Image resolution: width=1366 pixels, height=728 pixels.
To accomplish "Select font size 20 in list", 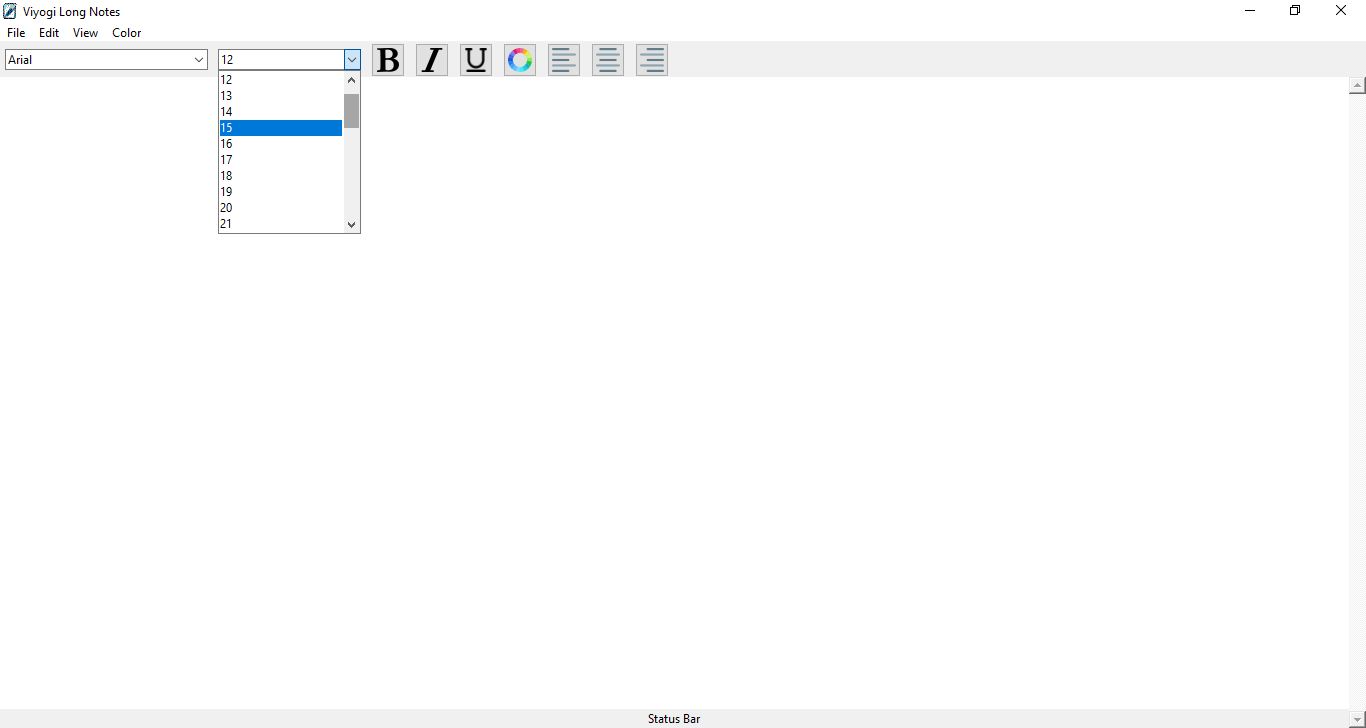I will [x=281, y=208].
